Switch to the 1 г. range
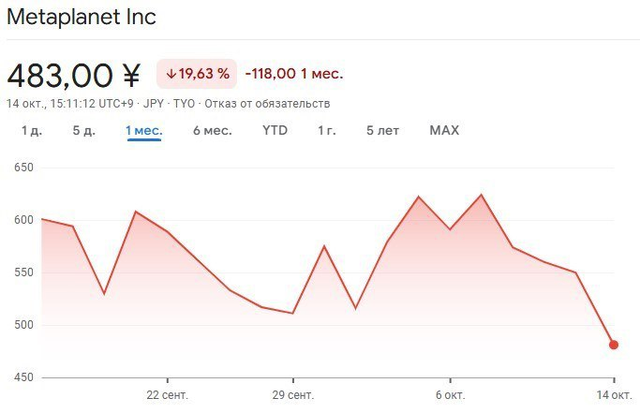 point(327,130)
